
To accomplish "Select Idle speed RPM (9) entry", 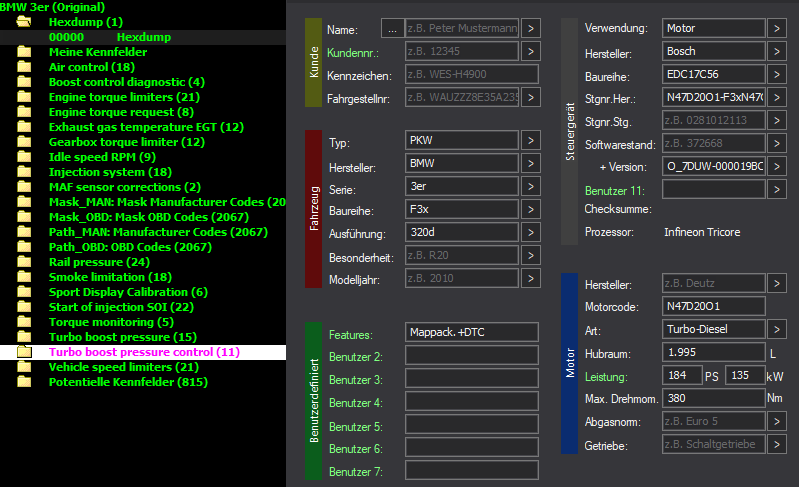I will click(x=102, y=157).
